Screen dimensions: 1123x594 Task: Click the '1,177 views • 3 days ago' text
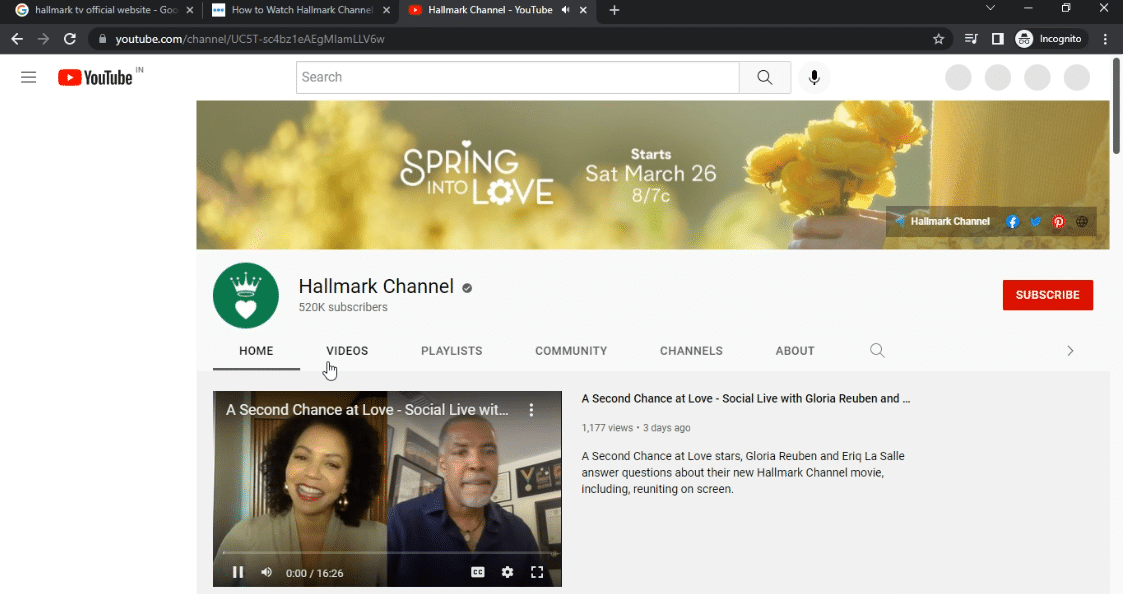[636, 428]
